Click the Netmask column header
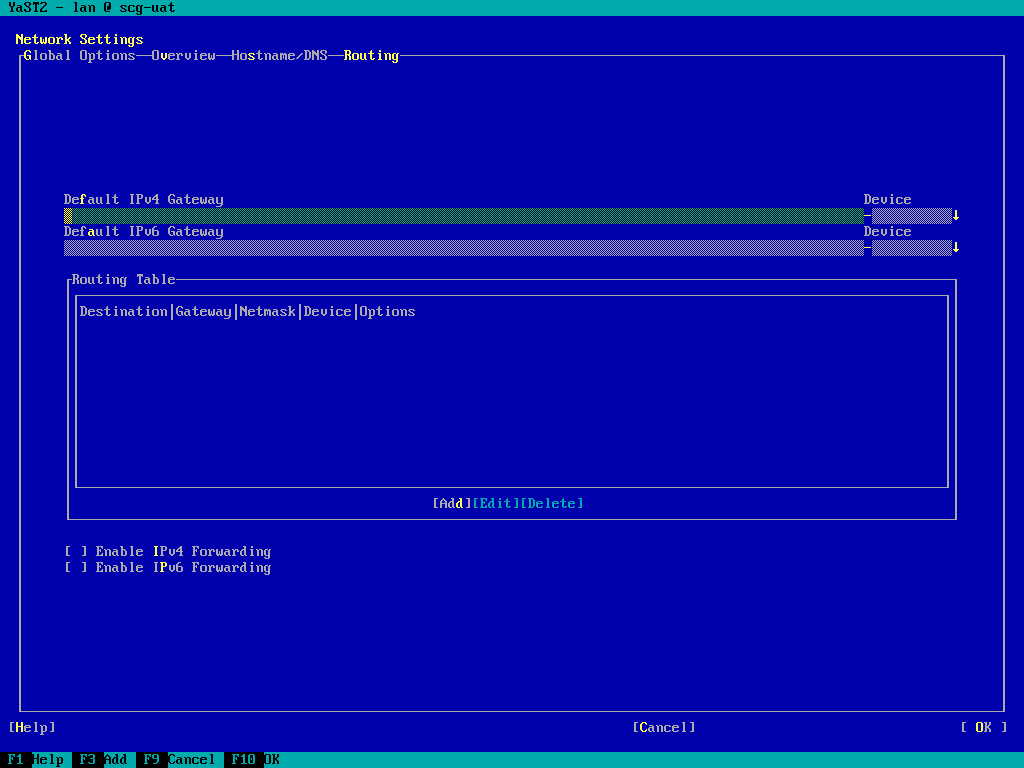This screenshot has height=768, width=1024. pyautogui.click(x=268, y=312)
